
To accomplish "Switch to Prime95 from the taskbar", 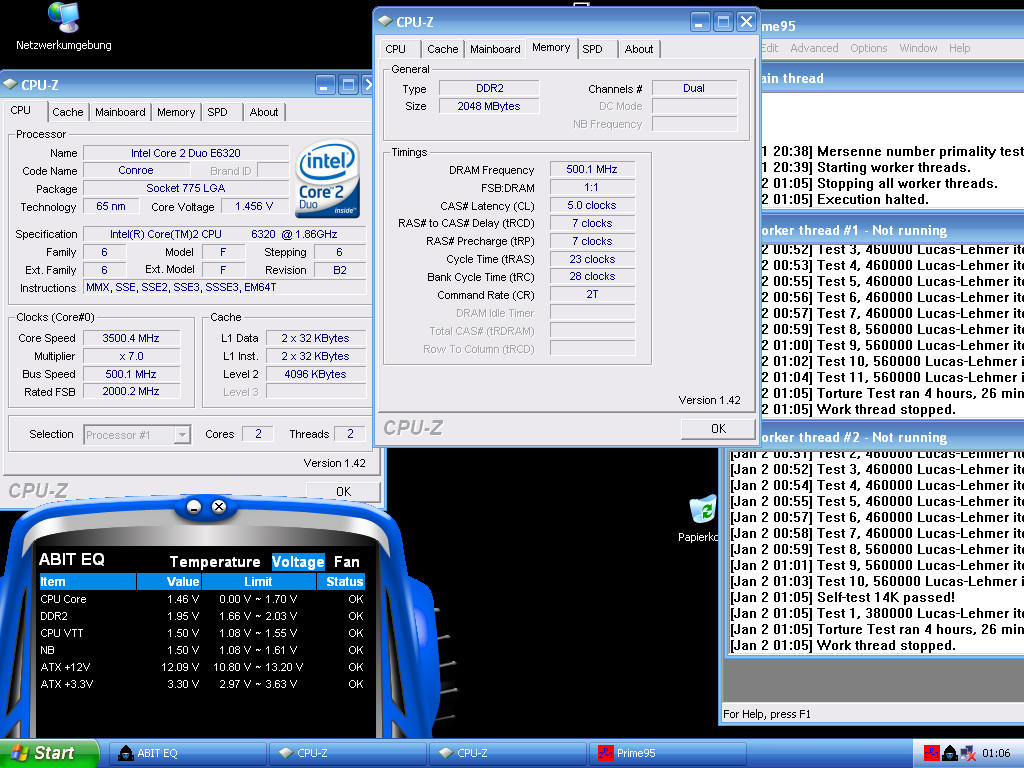I will [667, 753].
